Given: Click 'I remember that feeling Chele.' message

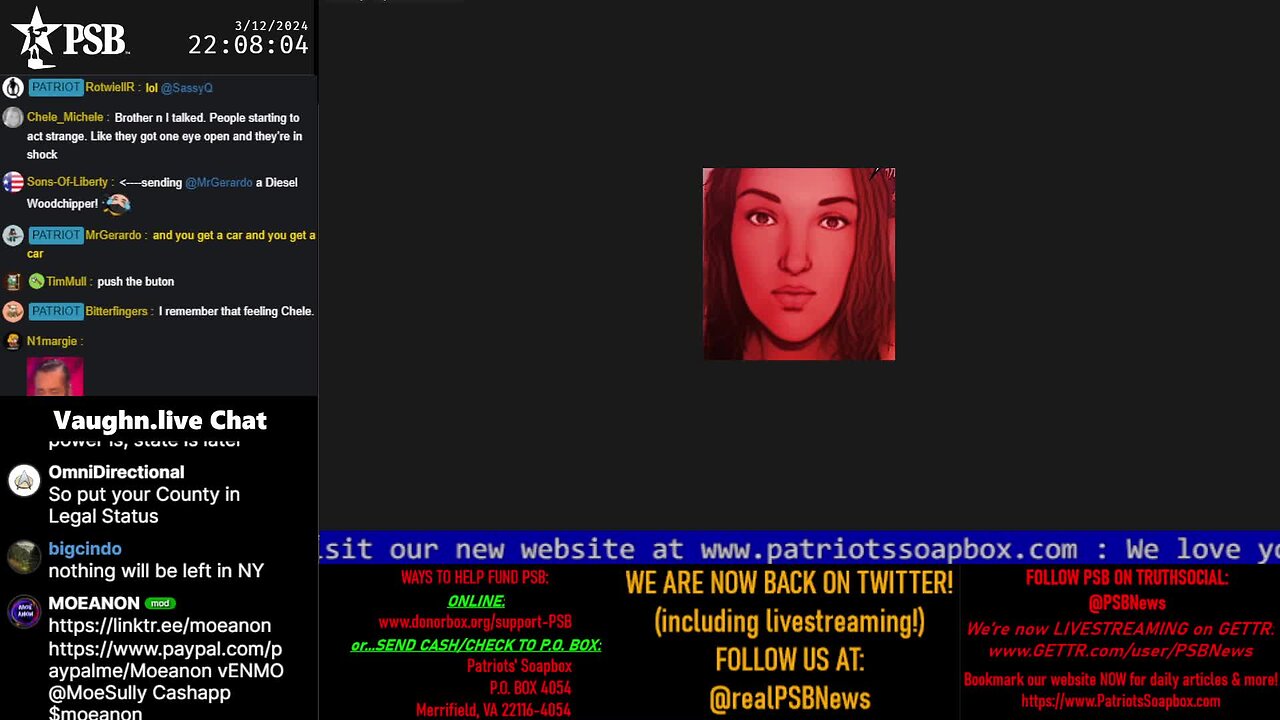Looking at the screenshot, I should coord(236,312).
